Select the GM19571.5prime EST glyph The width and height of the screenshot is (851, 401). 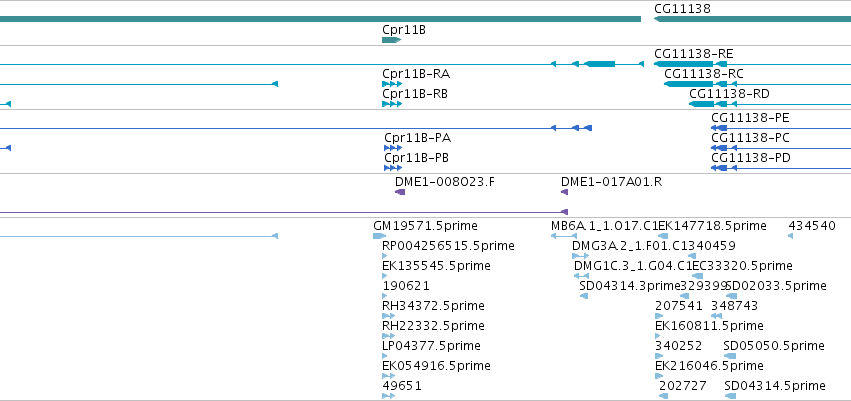tap(379, 235)
